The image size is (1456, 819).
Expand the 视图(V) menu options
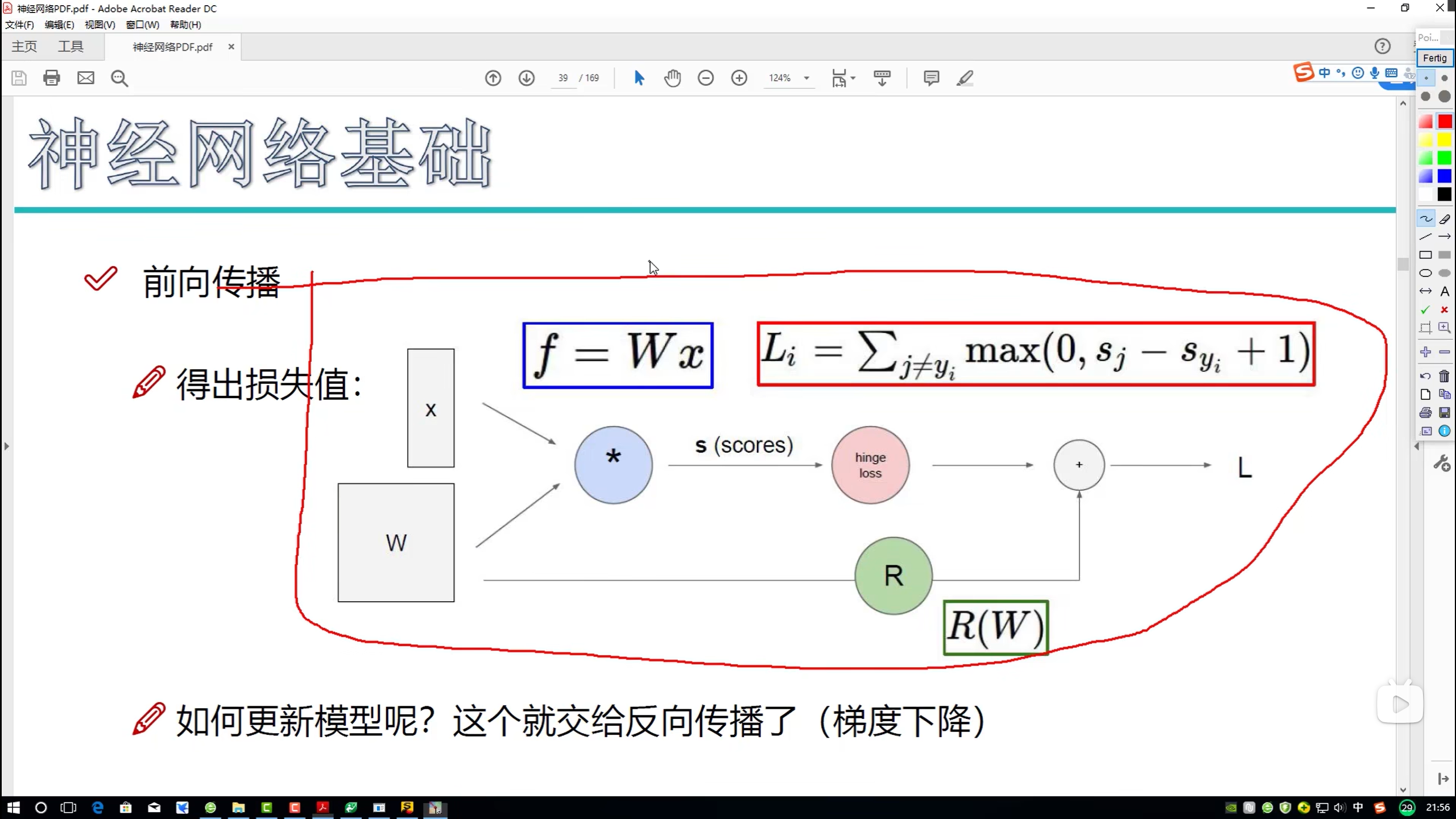click(98, 24)
